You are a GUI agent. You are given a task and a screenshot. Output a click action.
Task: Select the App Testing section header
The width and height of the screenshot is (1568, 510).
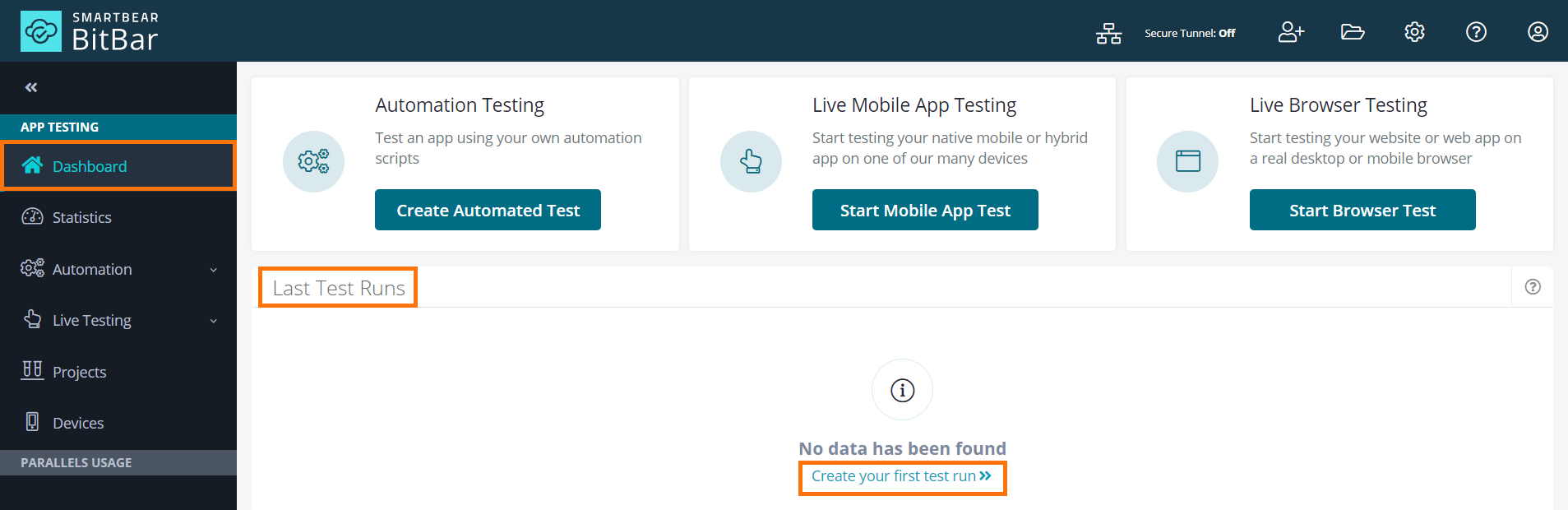[x=58, y=127]
